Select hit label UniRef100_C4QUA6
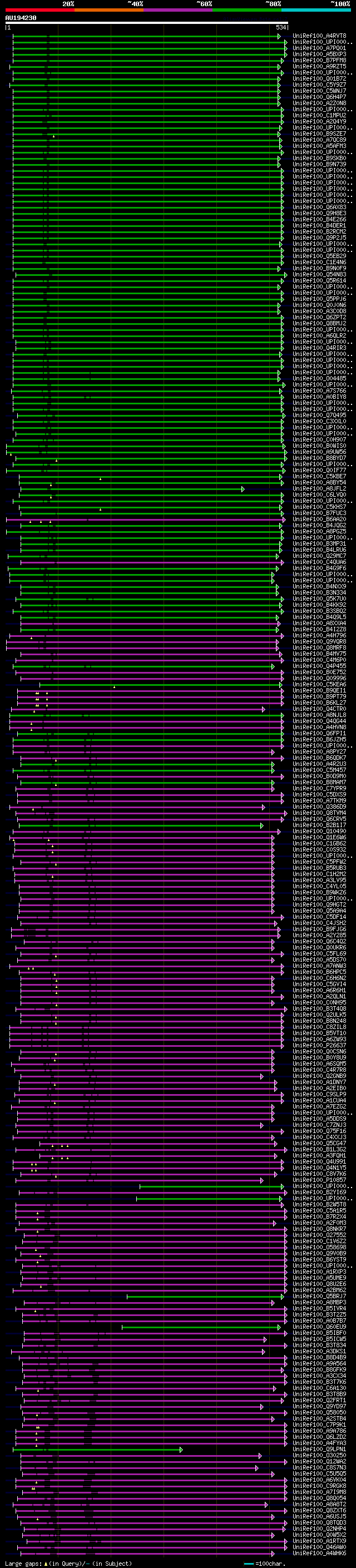 pyautogui.click(x=319, y=562)
